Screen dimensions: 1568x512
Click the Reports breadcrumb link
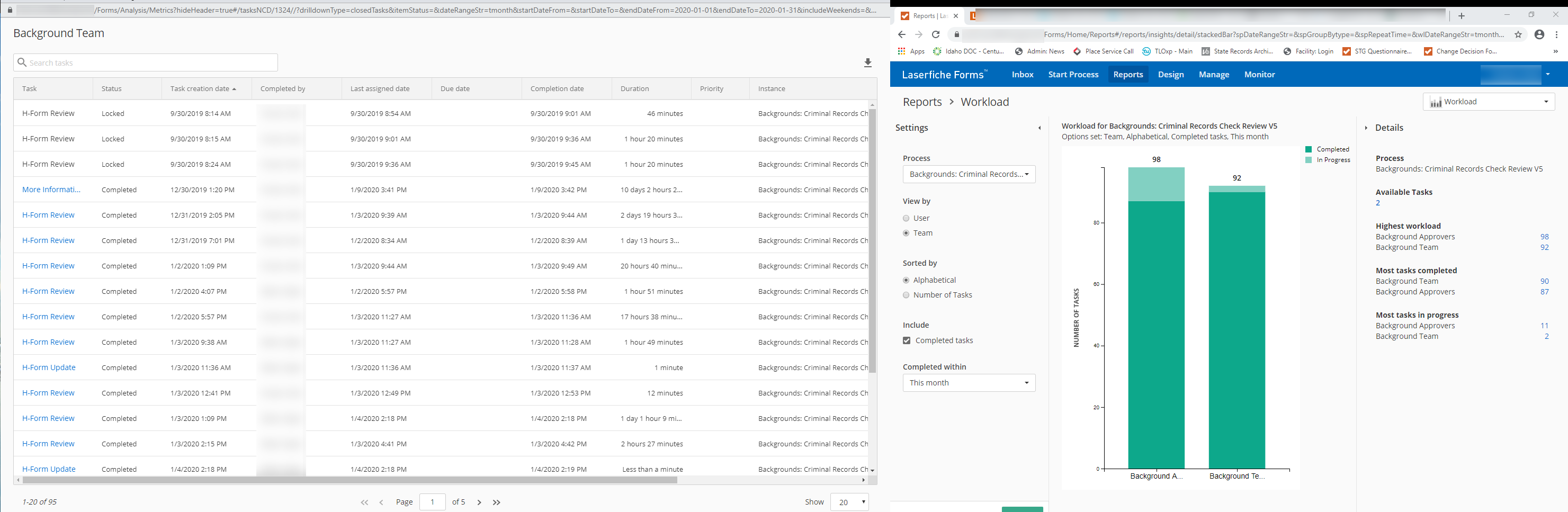coord(921,102)
